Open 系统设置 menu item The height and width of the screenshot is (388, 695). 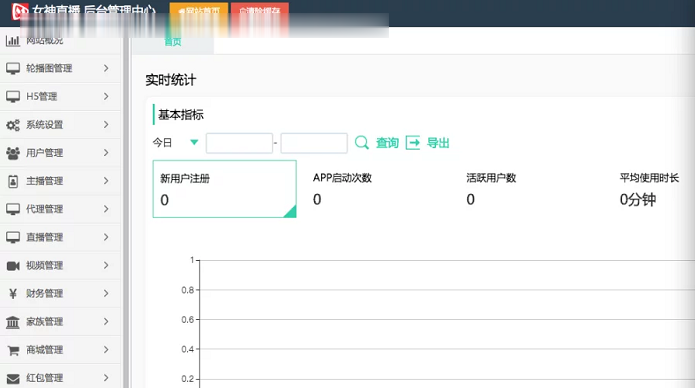click(60, 125)
